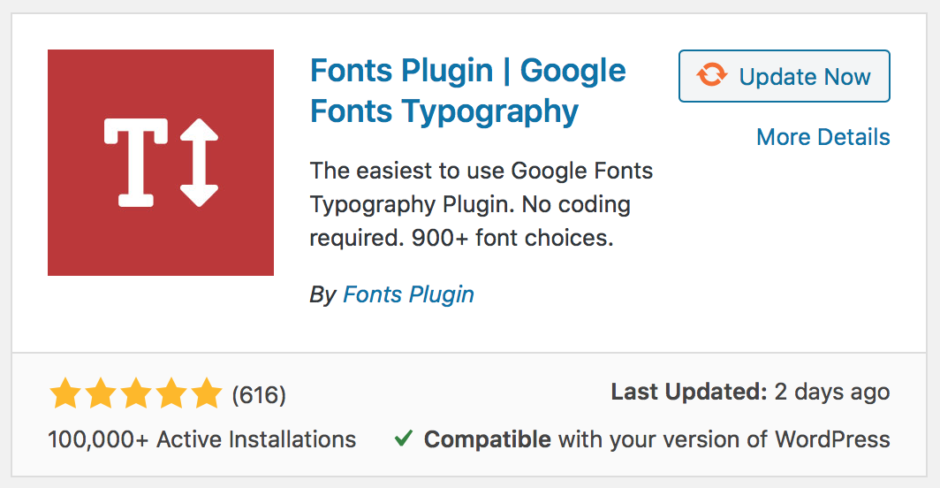Click the orange update refresh icon
This screenshot has width=940, height=488.
pos(712,76)
